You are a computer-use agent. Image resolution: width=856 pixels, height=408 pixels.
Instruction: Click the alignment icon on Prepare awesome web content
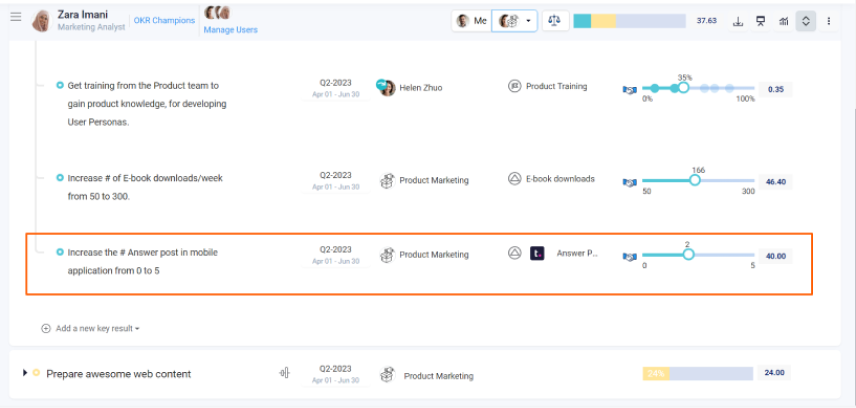tap(284, 373)
